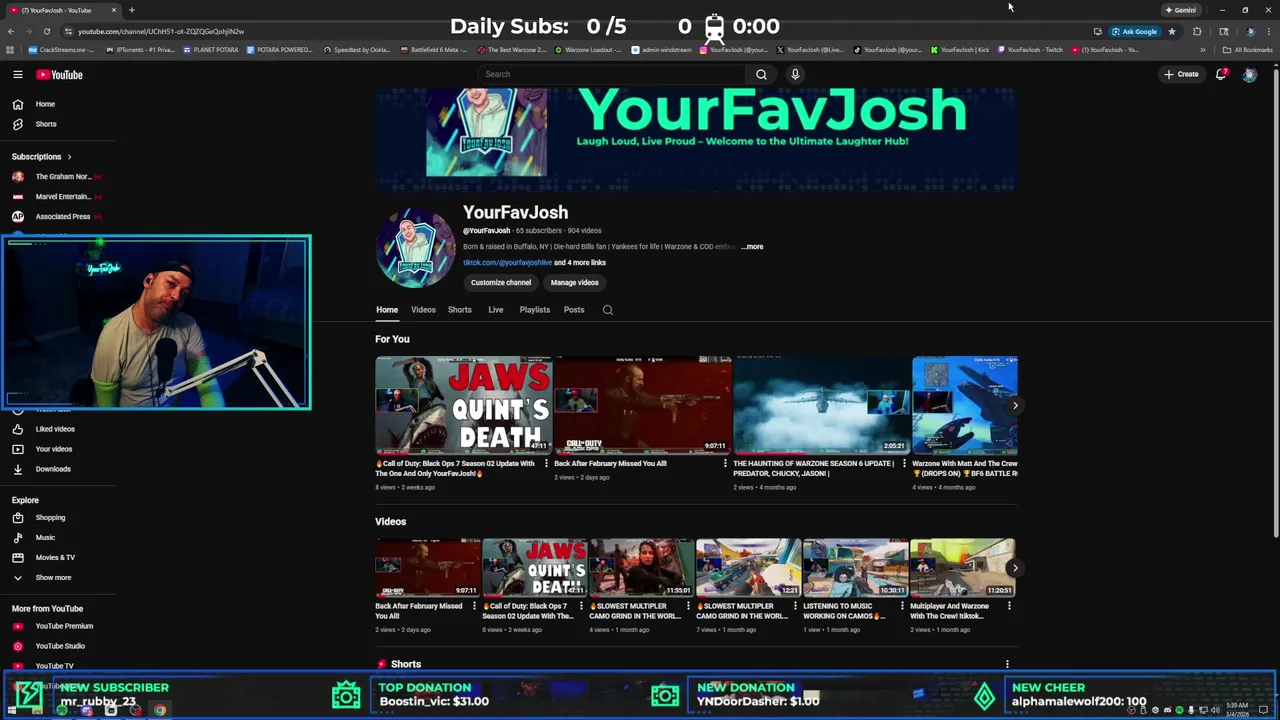
Task: Open the Jaws Quint's Death thumbnail in For You
Action: pyautogui.click(x=463, y=405)
